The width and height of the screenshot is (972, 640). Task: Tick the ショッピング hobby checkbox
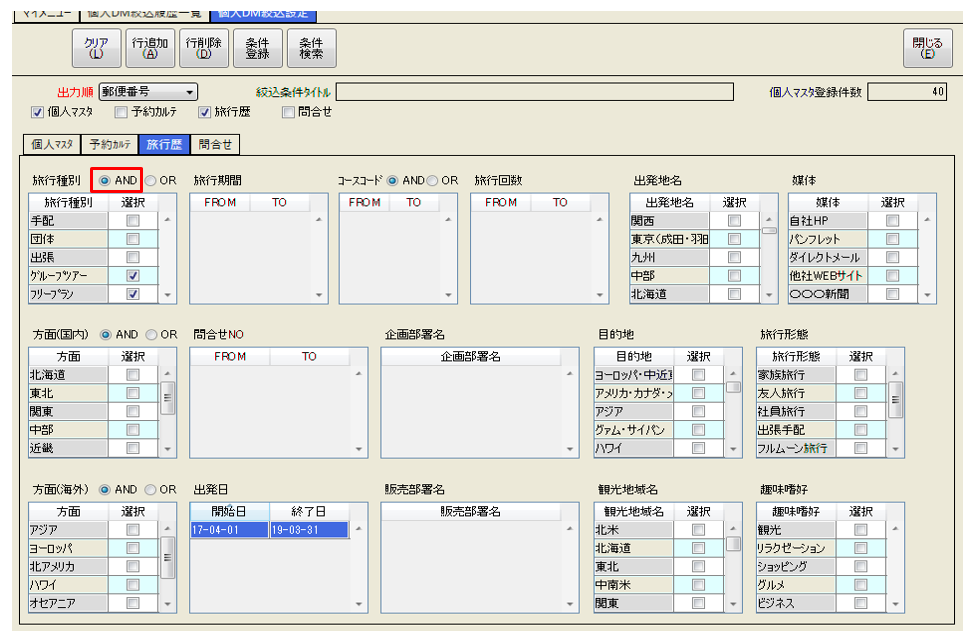tap(860, 566)
